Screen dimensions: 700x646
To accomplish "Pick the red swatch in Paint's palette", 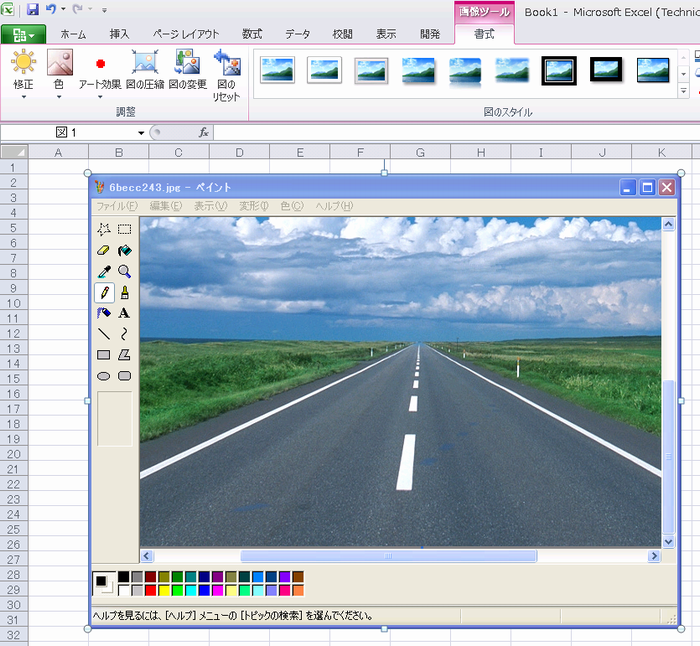I will 151,591.
